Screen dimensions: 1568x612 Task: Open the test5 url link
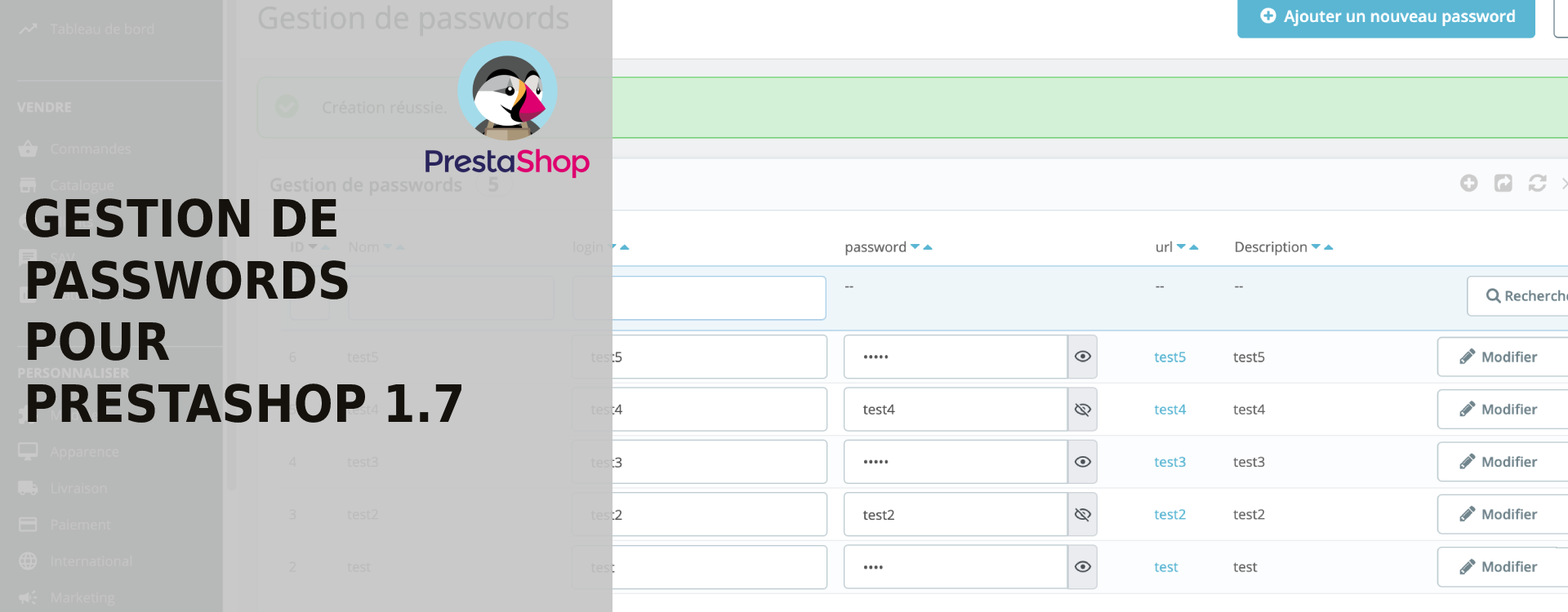1169,357
